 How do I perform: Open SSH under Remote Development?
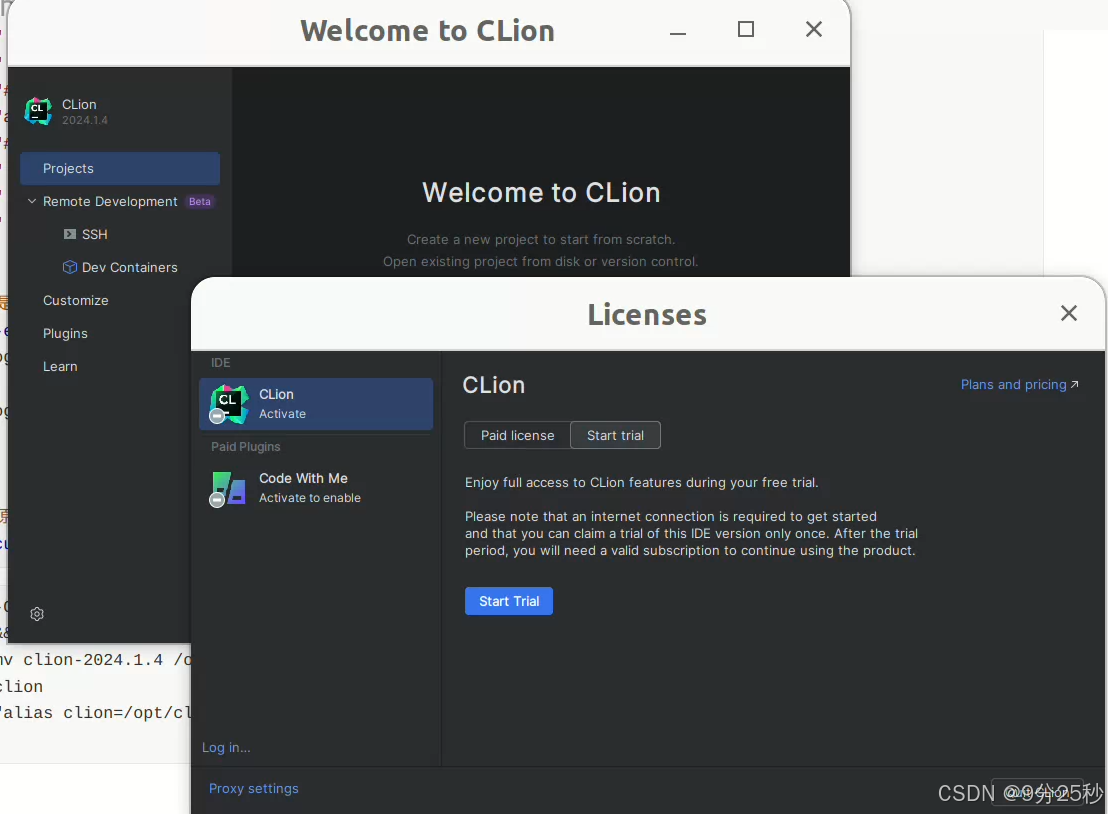(x=93, y=234)
